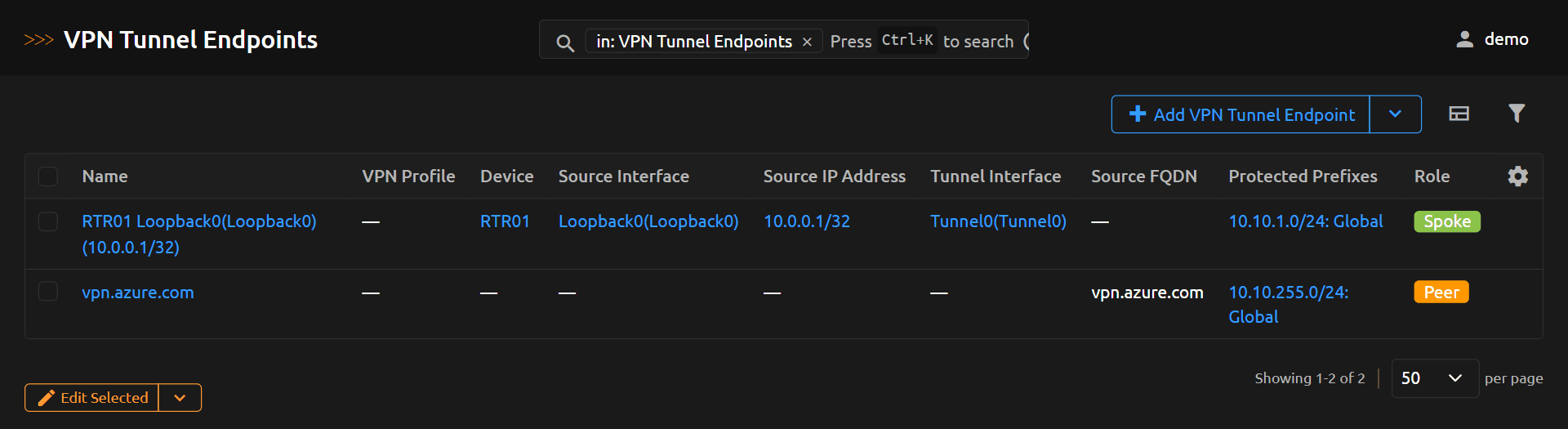The height and width of the screenshot is (429, 1568).
Task: Sort by the Role column header
Action: coord(1432,177)
